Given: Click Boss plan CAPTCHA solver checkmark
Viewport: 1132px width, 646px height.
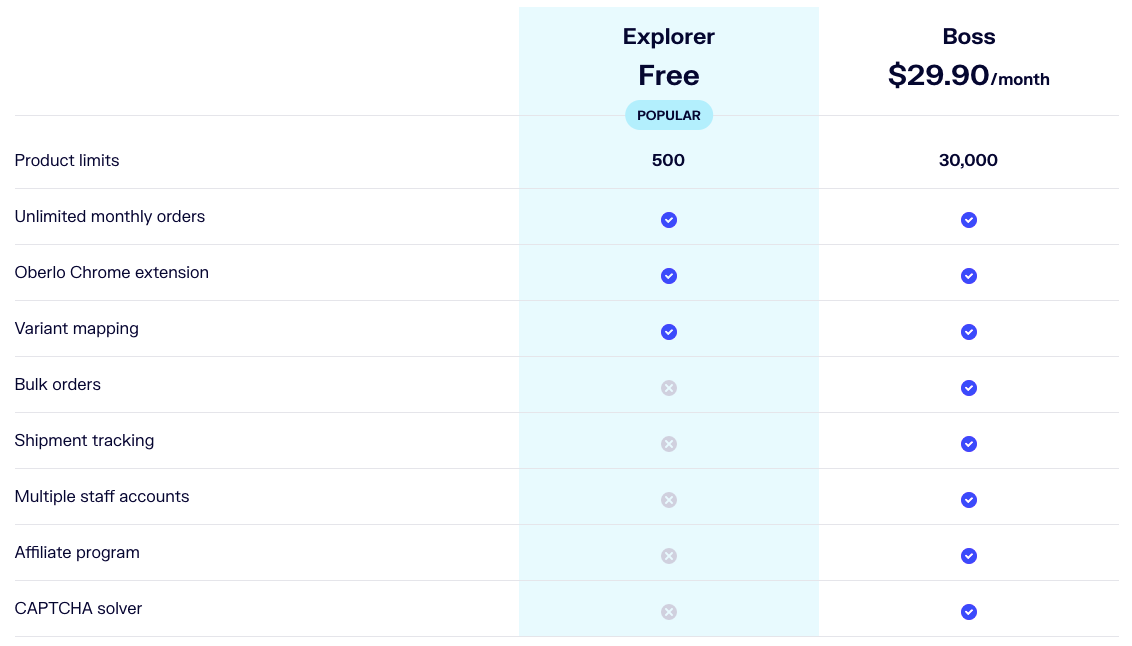Looking at the screenshot, I should coord(969,612).
